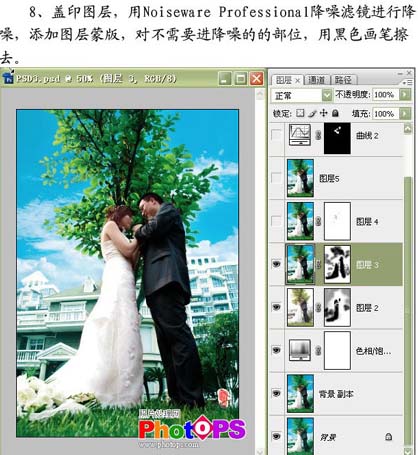418x455 pixels.
Task: Show 图层5 by clicking its visibility box
Action: (276, 178)
